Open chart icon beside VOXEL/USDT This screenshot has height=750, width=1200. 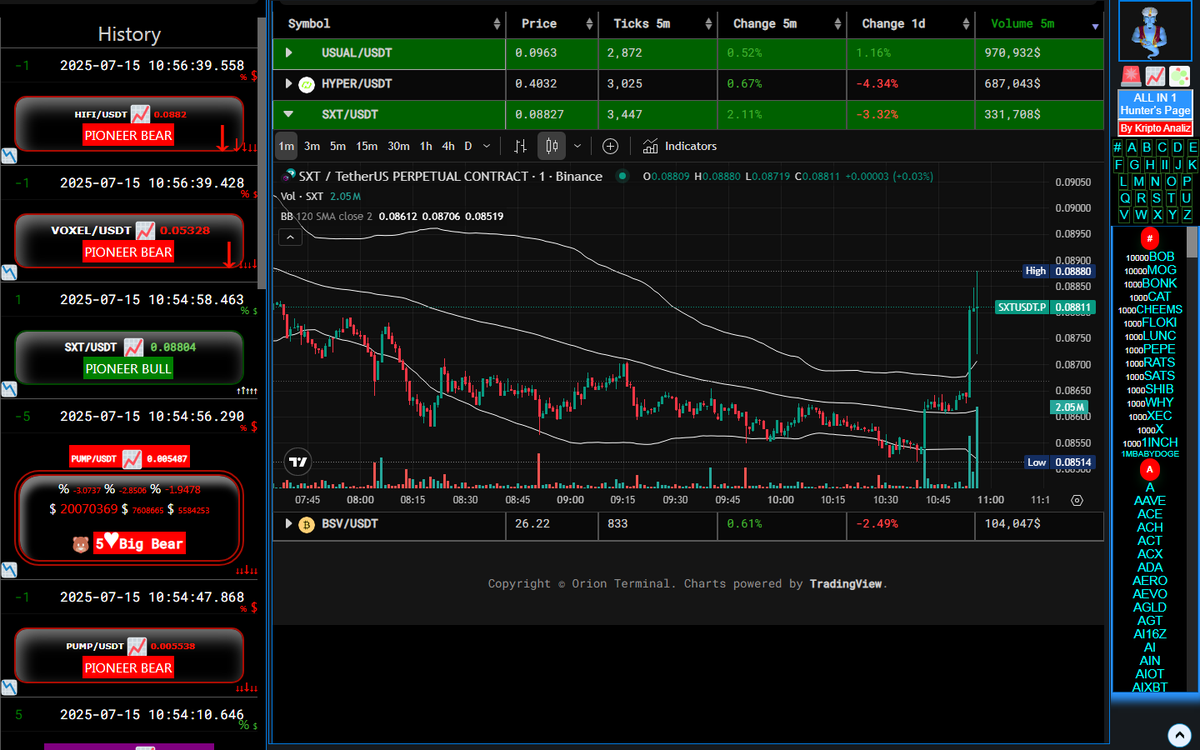146,231
